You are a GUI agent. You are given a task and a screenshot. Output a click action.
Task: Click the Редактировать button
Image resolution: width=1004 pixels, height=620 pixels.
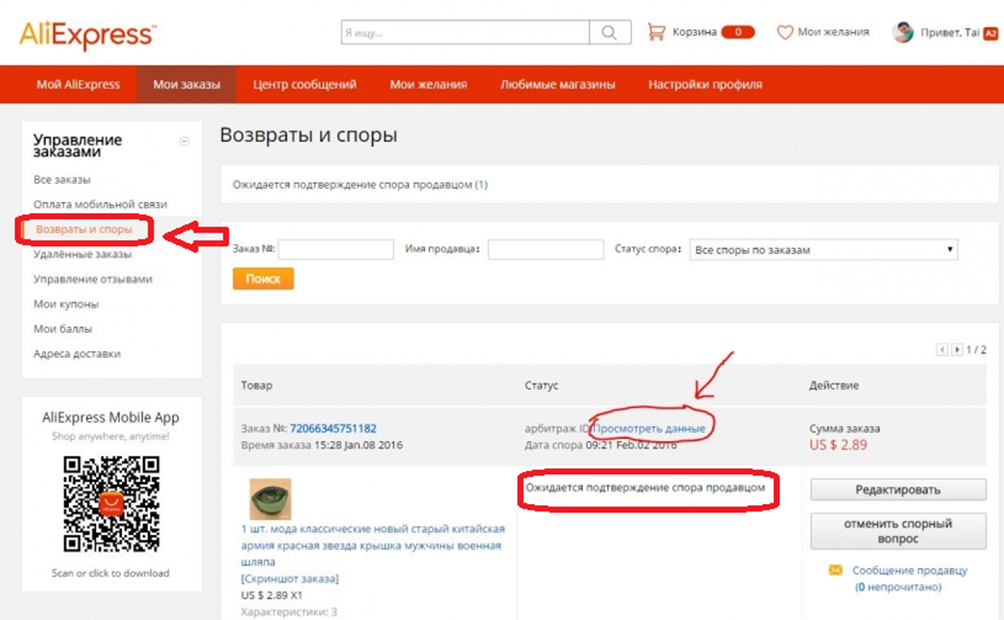[x=898, y=490]
